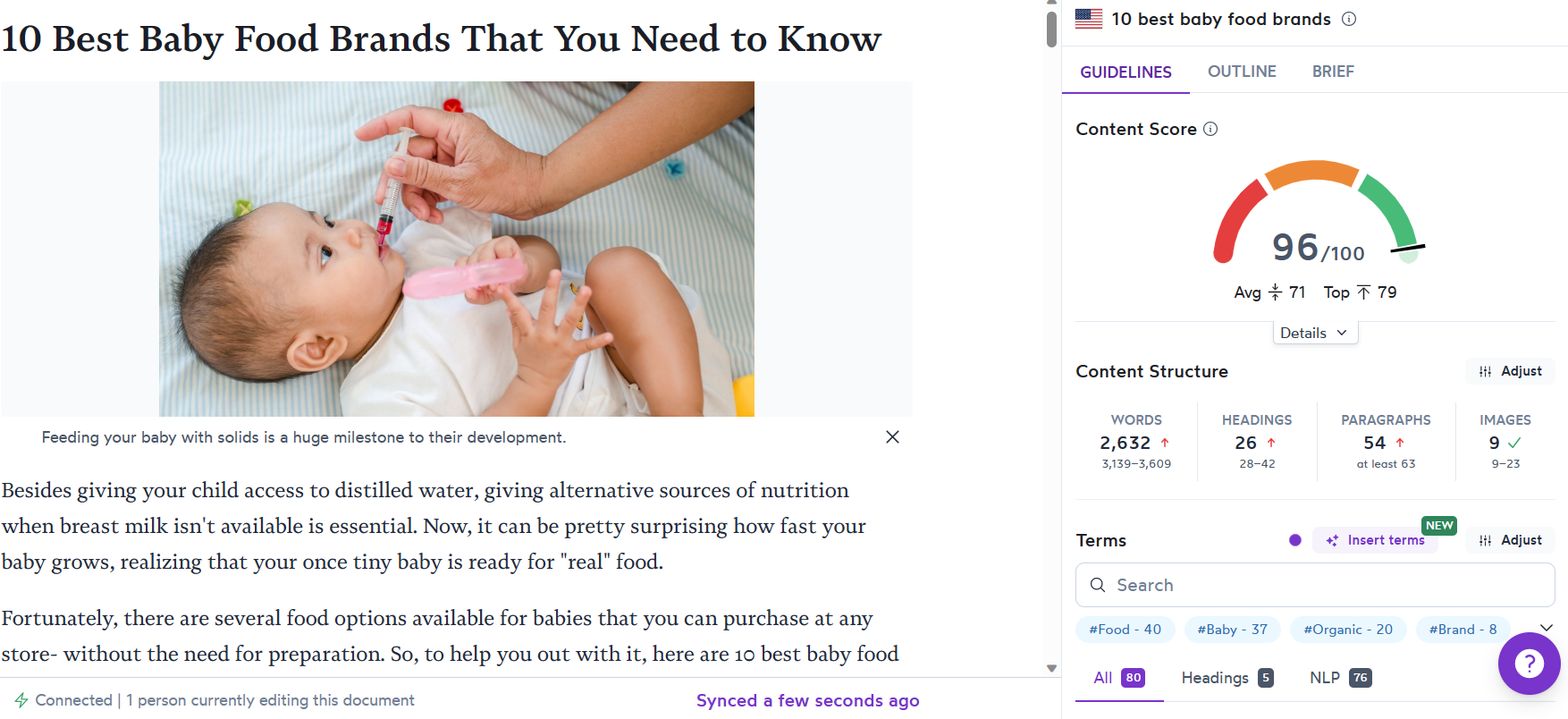Filter terms by #Organic tag

click(1348, 630)
